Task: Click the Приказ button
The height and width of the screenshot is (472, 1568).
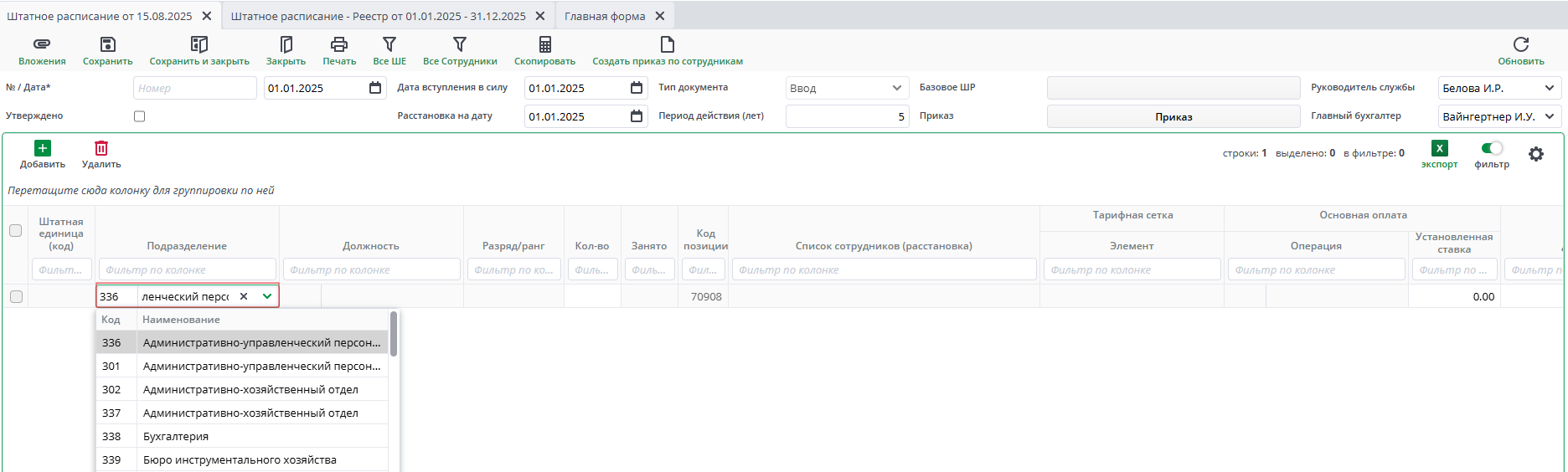Action: pyautogui.click(x=1173, y=116)
